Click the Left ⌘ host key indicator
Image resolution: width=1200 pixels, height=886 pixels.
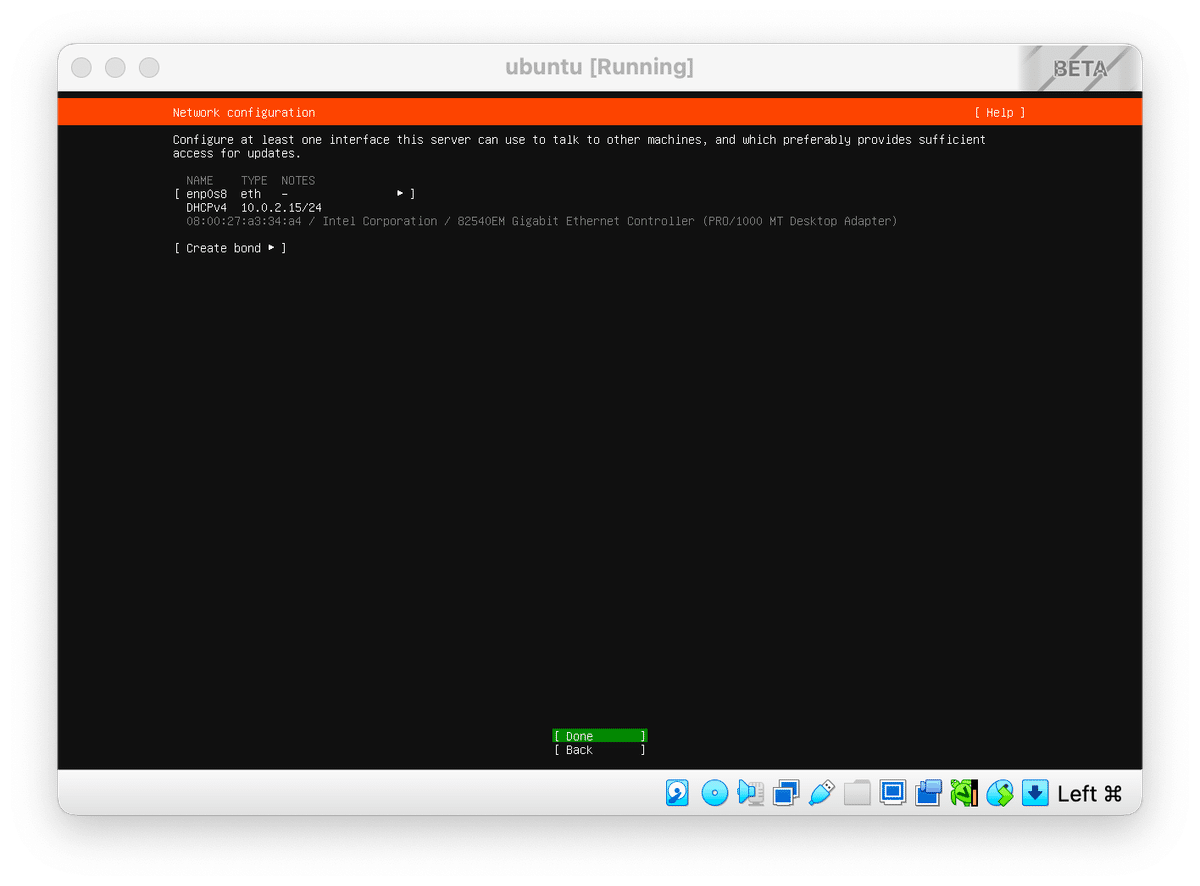click(x=1090, y=794)
